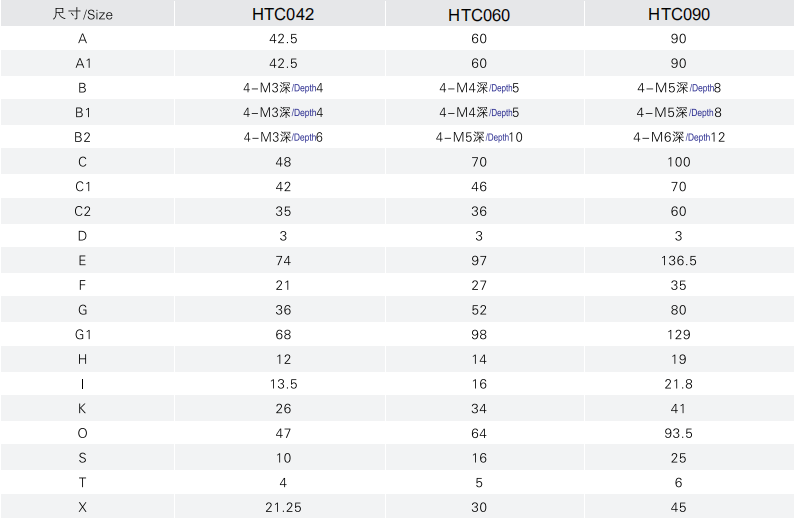Click the 4-M5 Depth10 cell
Screen dimensions: 795x518
click(479, 137)
